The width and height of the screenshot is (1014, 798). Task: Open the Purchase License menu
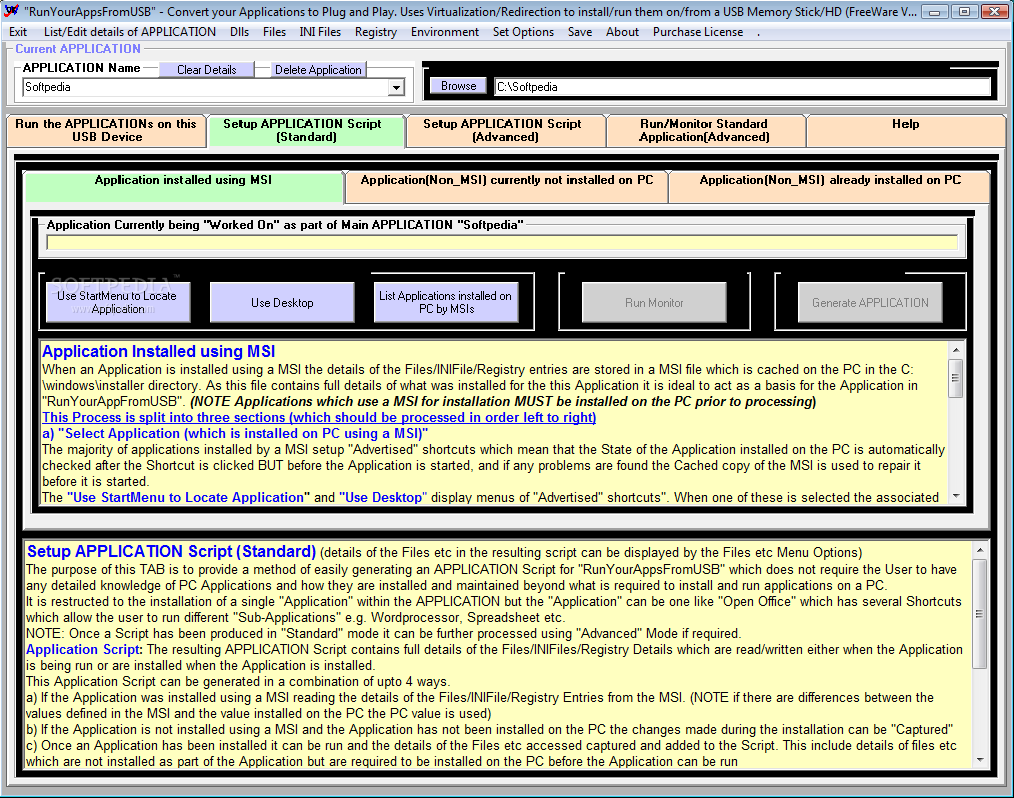[x=698, y=32]
